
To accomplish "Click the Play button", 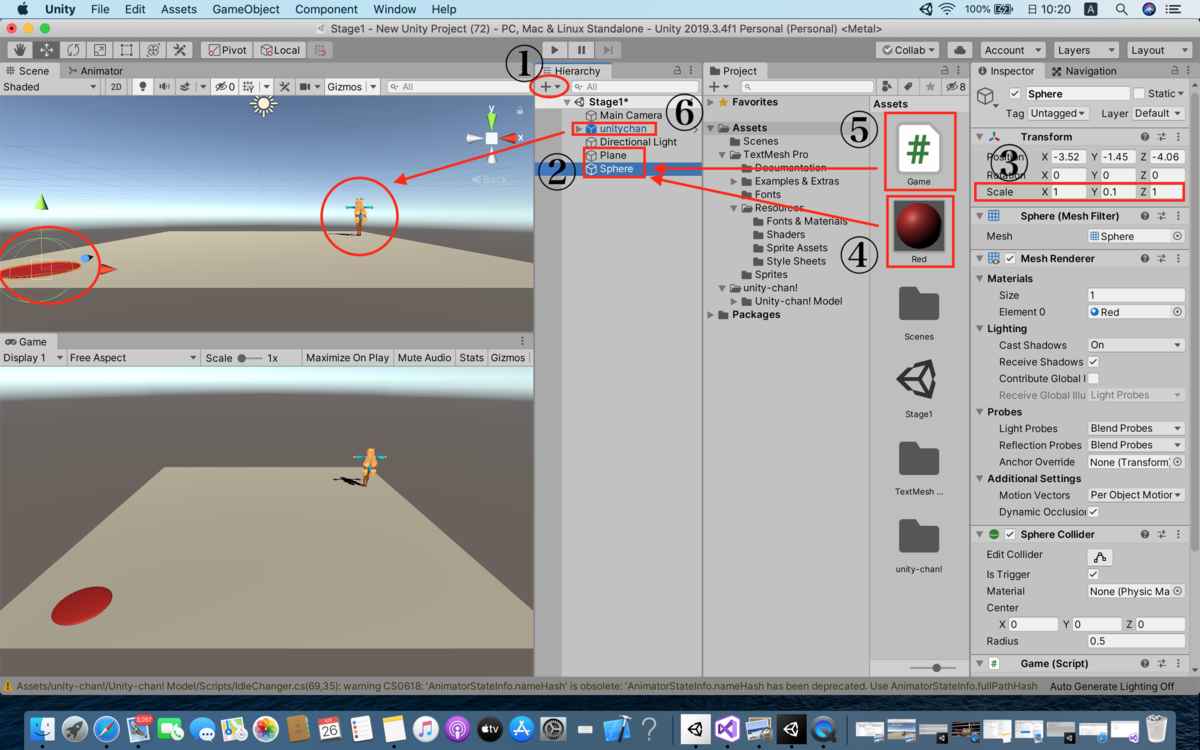I will pyautogui.click(x=555, y=50).
